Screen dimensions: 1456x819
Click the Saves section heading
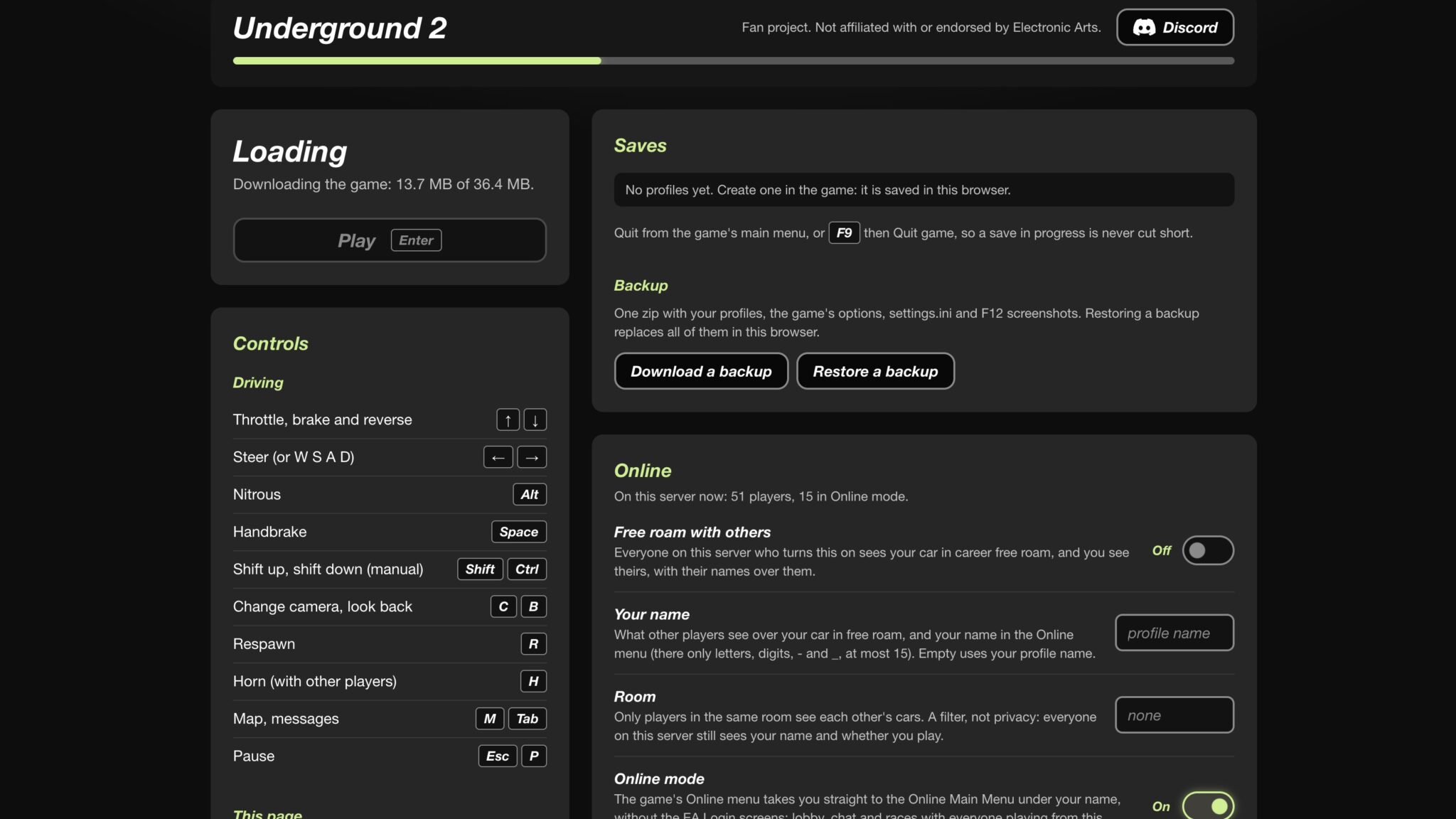point(640,146)
